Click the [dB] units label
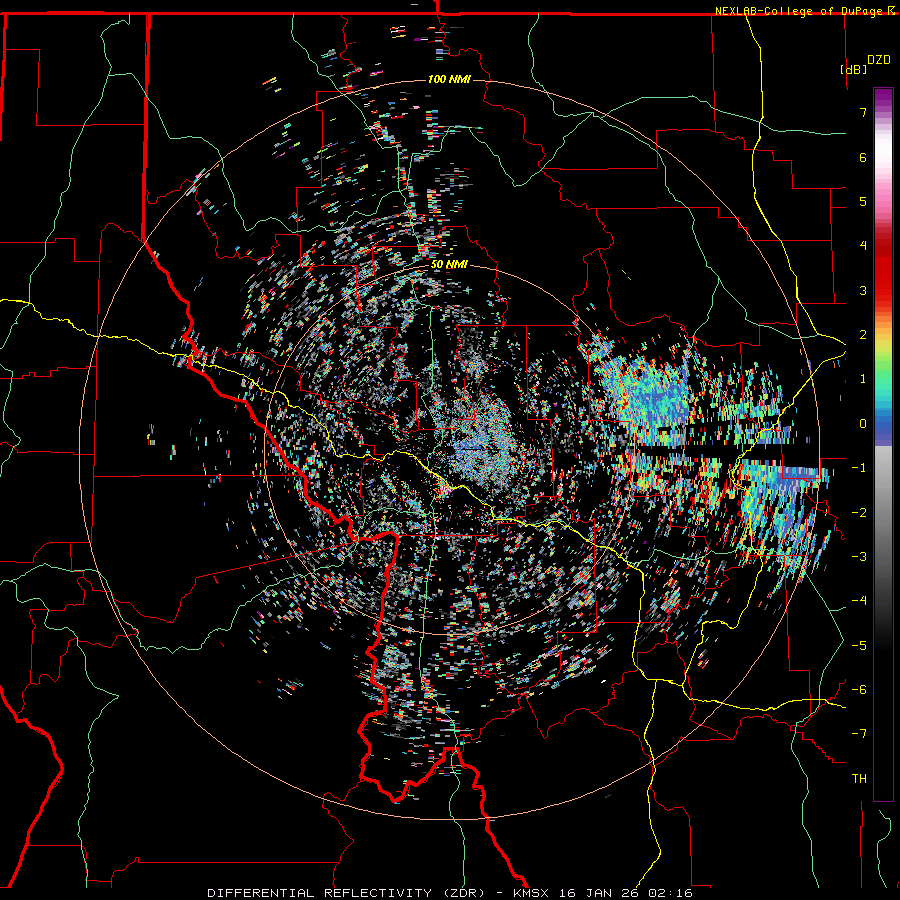 [x=853, y=69]
